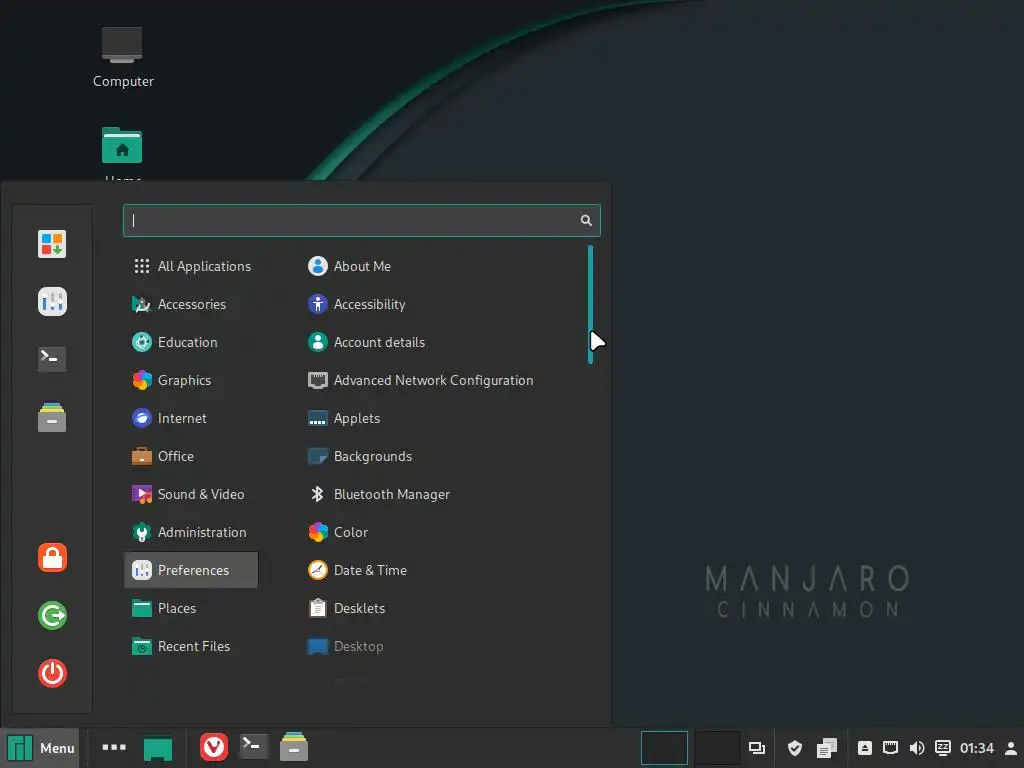Click the removable drives tray icon

click(865, 748)
